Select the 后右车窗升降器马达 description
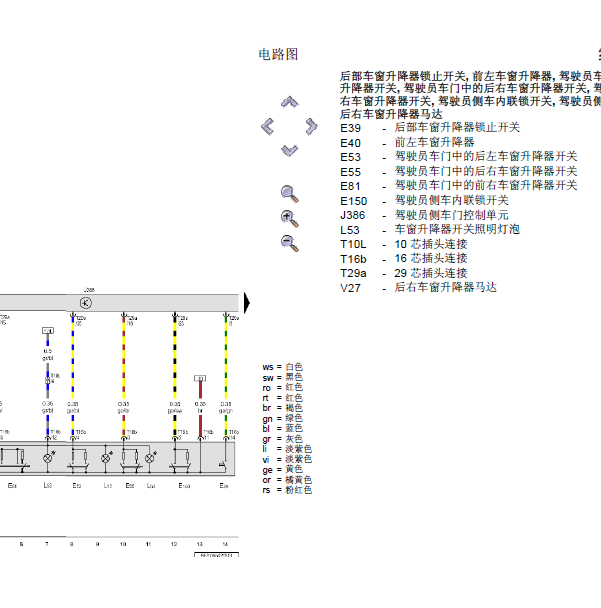Screen dimensions: 601x608 click(x=446, y=287)
